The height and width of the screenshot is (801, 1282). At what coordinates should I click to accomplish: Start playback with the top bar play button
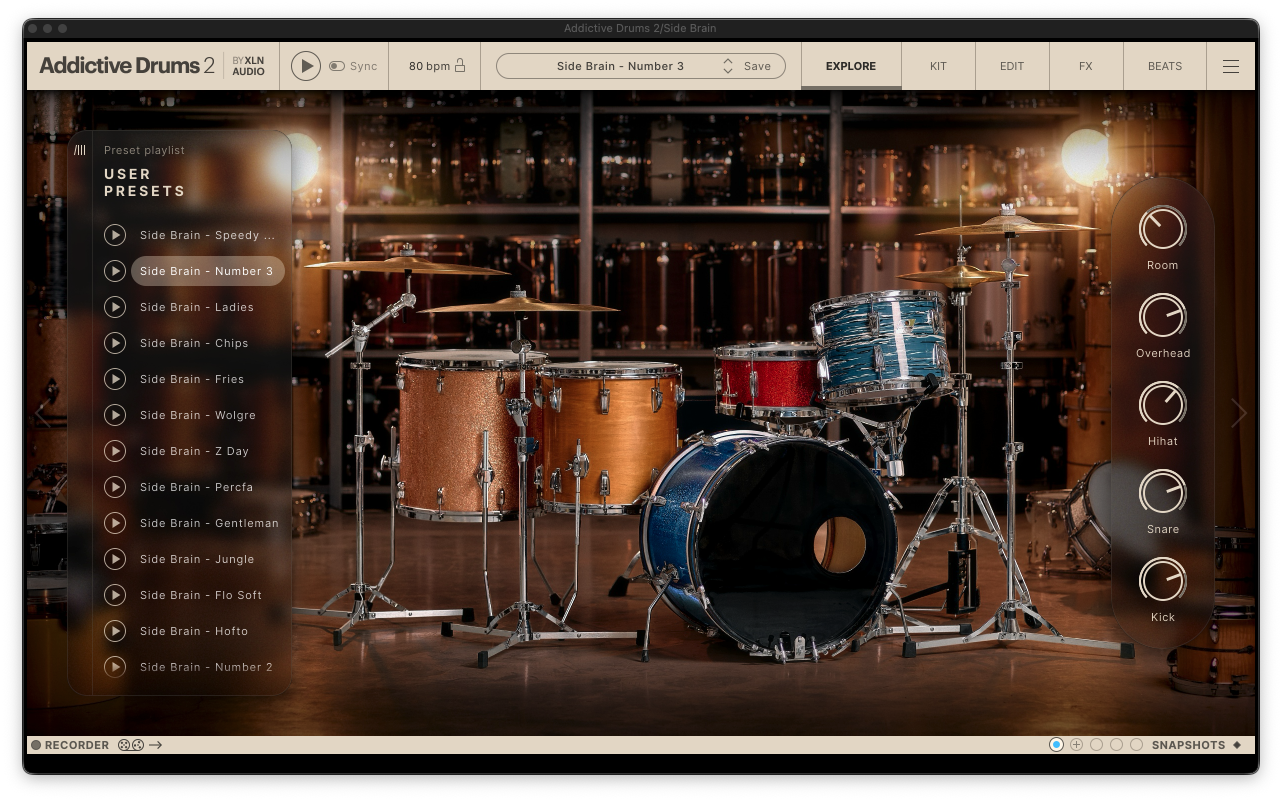coord(306,66)
